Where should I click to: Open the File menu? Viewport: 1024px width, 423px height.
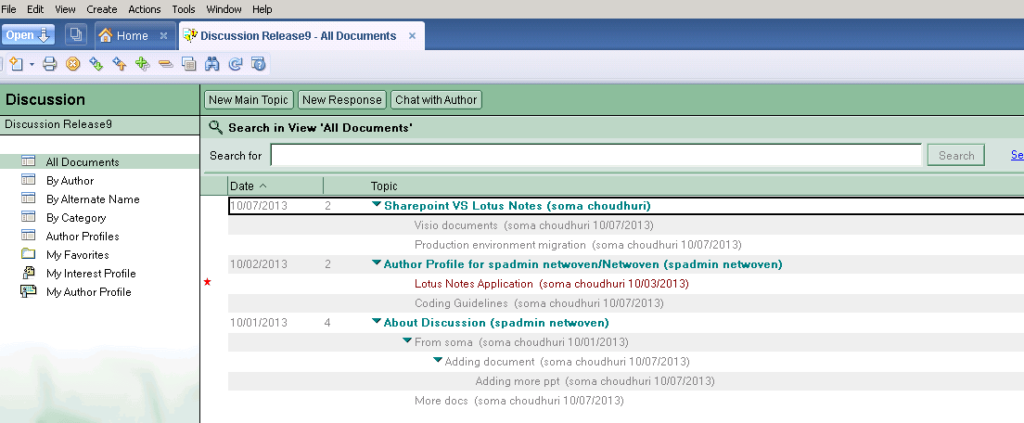click(8, 9)
